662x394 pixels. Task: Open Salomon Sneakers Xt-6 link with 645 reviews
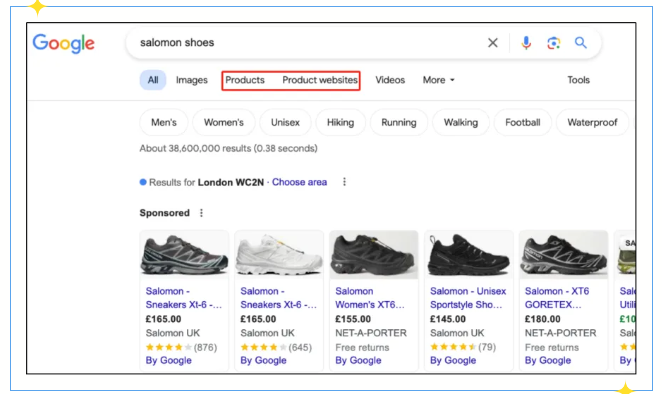click(x=278, y=298)
